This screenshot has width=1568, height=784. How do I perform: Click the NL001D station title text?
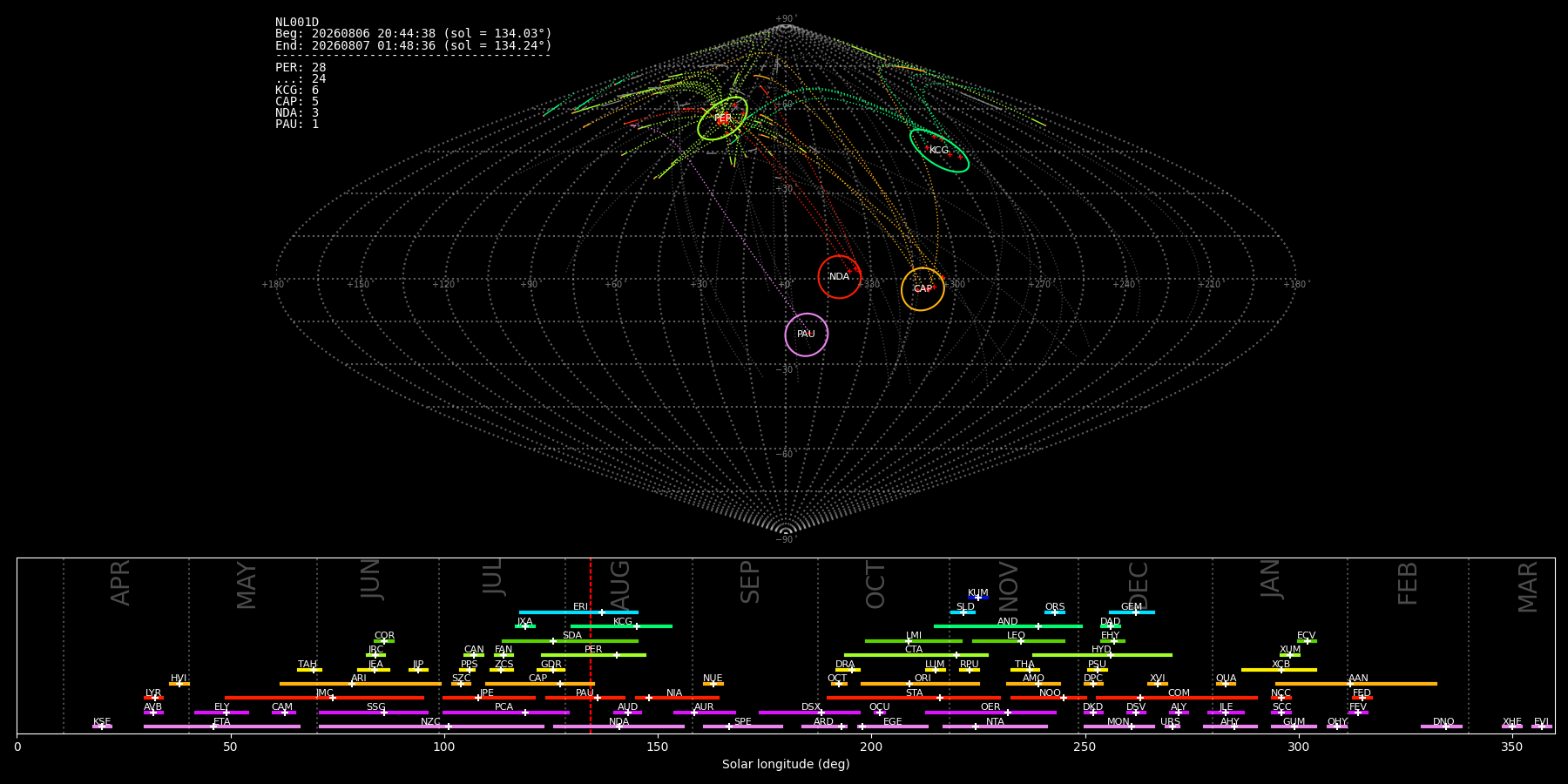tap(297, 23)
